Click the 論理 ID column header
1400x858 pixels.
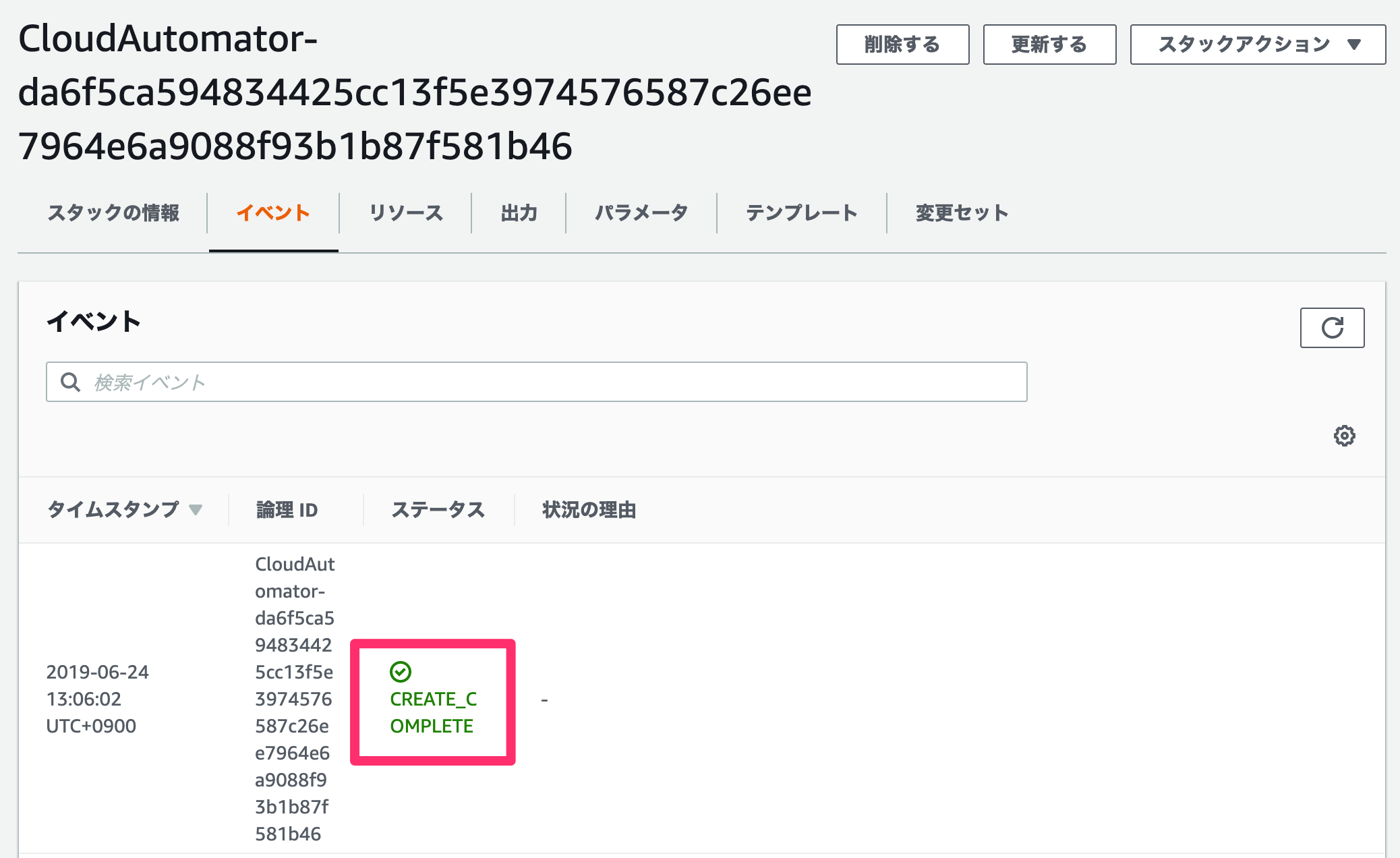(x=287, y=510)
